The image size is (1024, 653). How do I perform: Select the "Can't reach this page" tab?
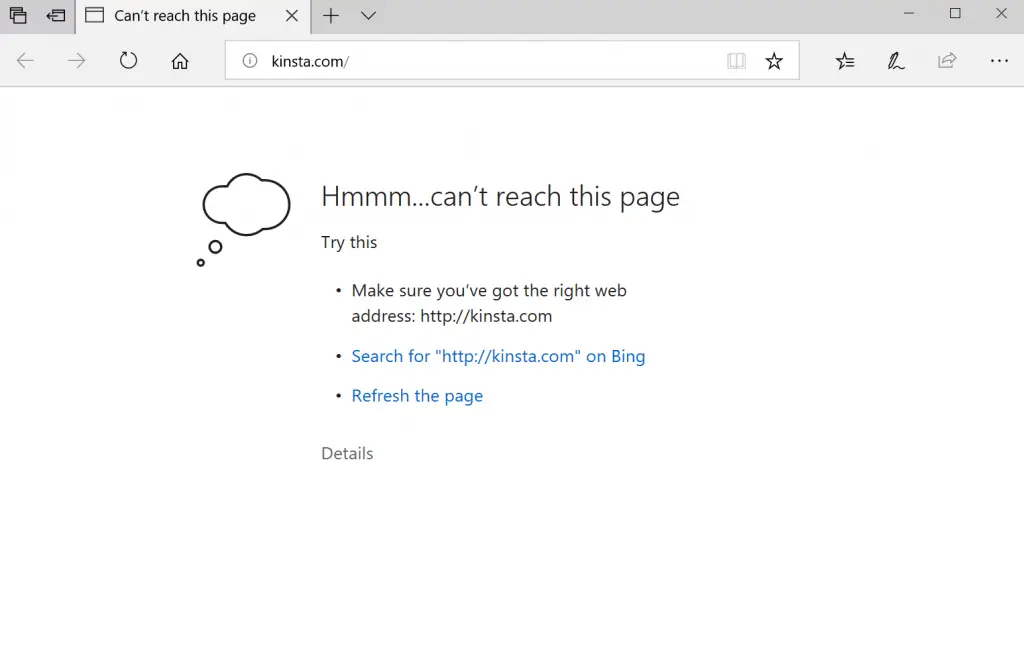pos(184,16)
